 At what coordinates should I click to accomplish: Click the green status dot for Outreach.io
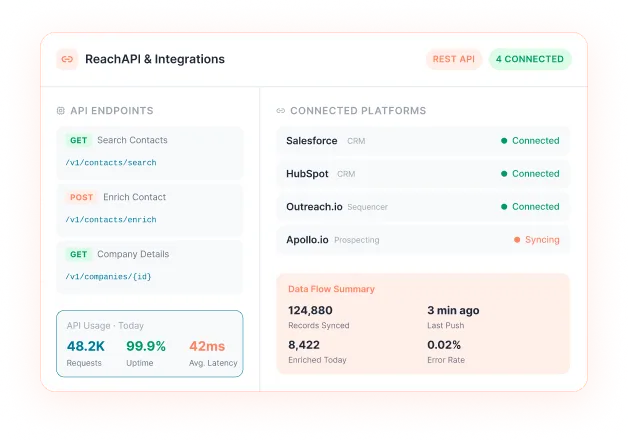click(x=504, y=207)
